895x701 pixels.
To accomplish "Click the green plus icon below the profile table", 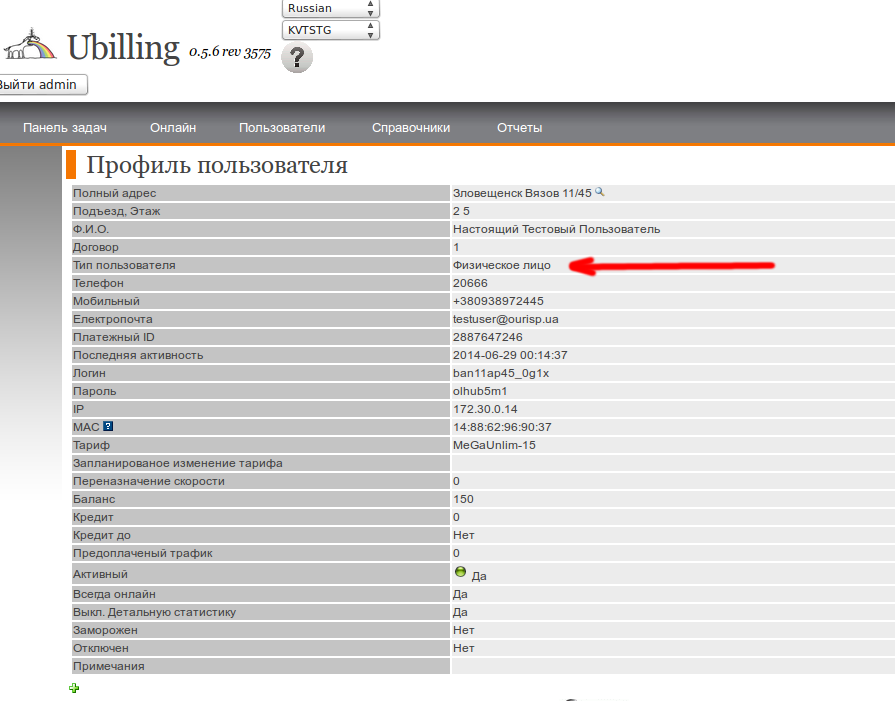I will coord(74,688).
